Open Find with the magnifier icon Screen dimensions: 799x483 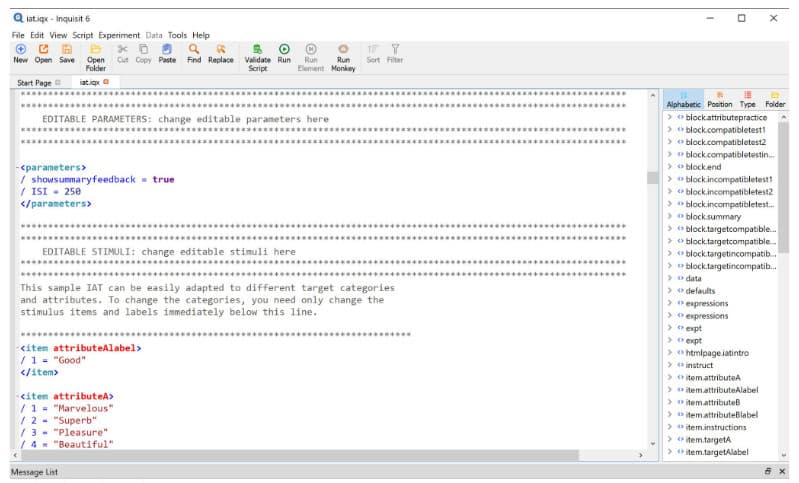(194, 49)
